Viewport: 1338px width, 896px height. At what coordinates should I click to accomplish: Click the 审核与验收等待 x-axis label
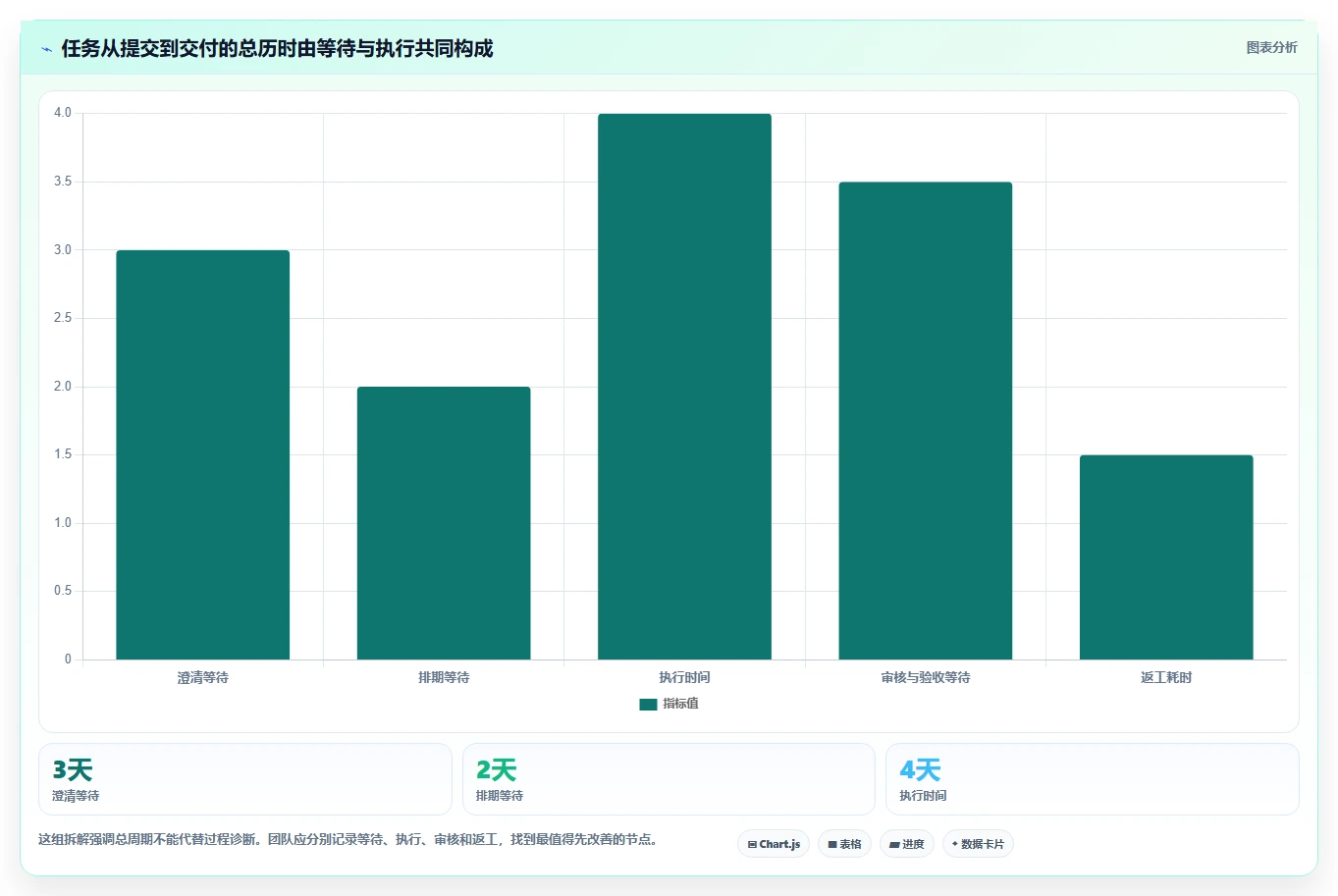[926, 677]
